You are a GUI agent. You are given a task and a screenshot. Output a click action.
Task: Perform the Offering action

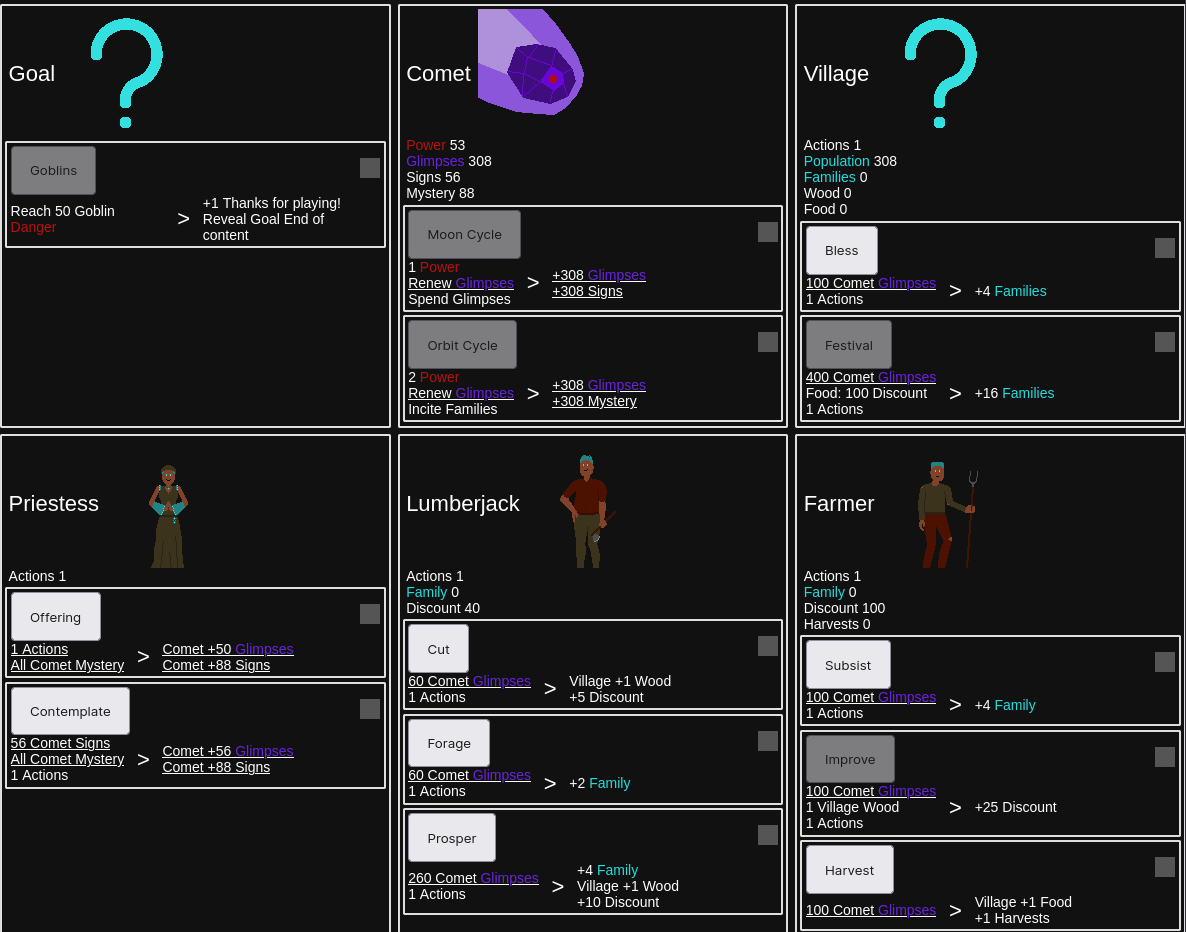(x=56, y=617)
